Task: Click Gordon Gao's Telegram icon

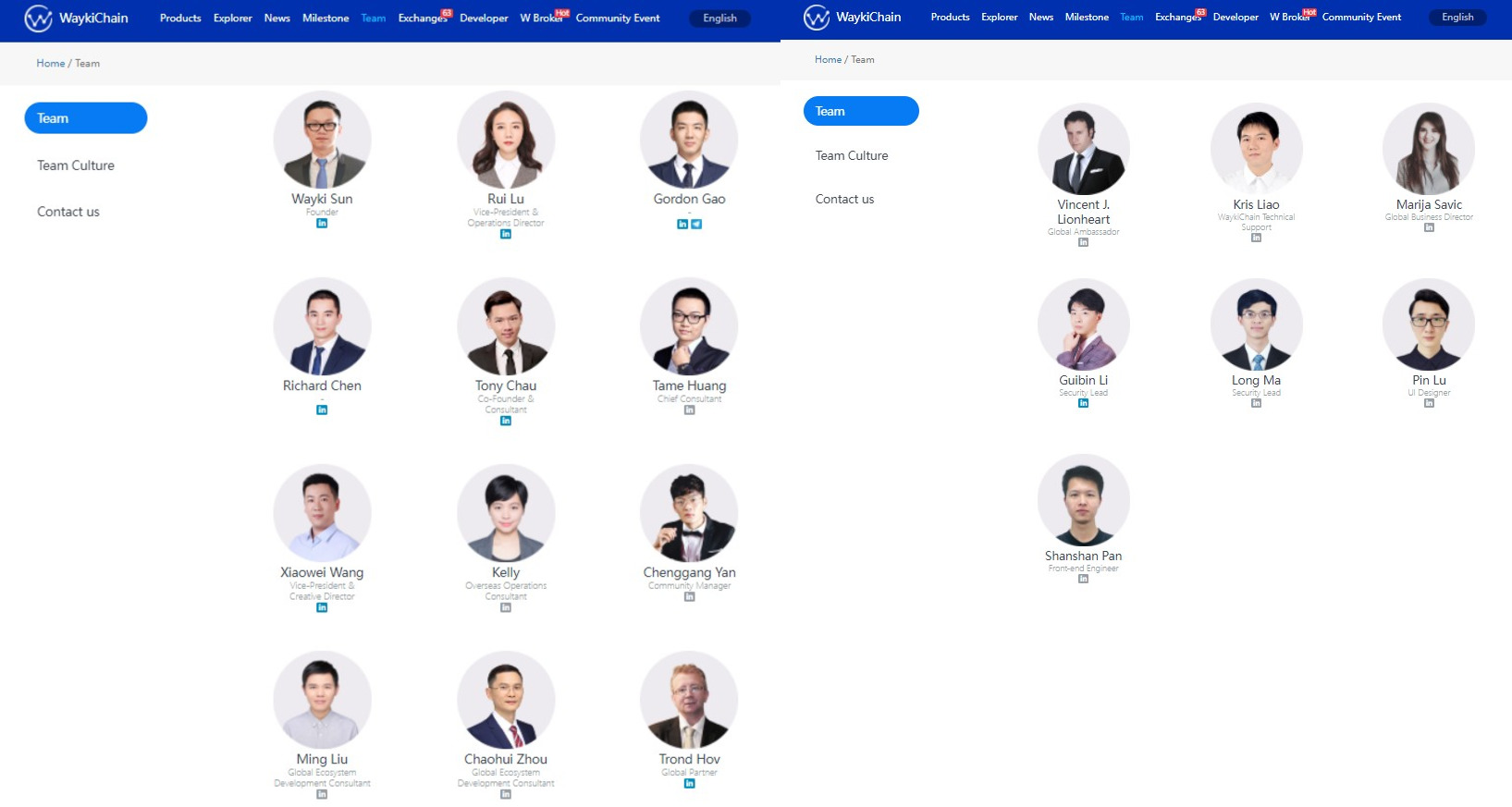Action: [x=696, y=224]
